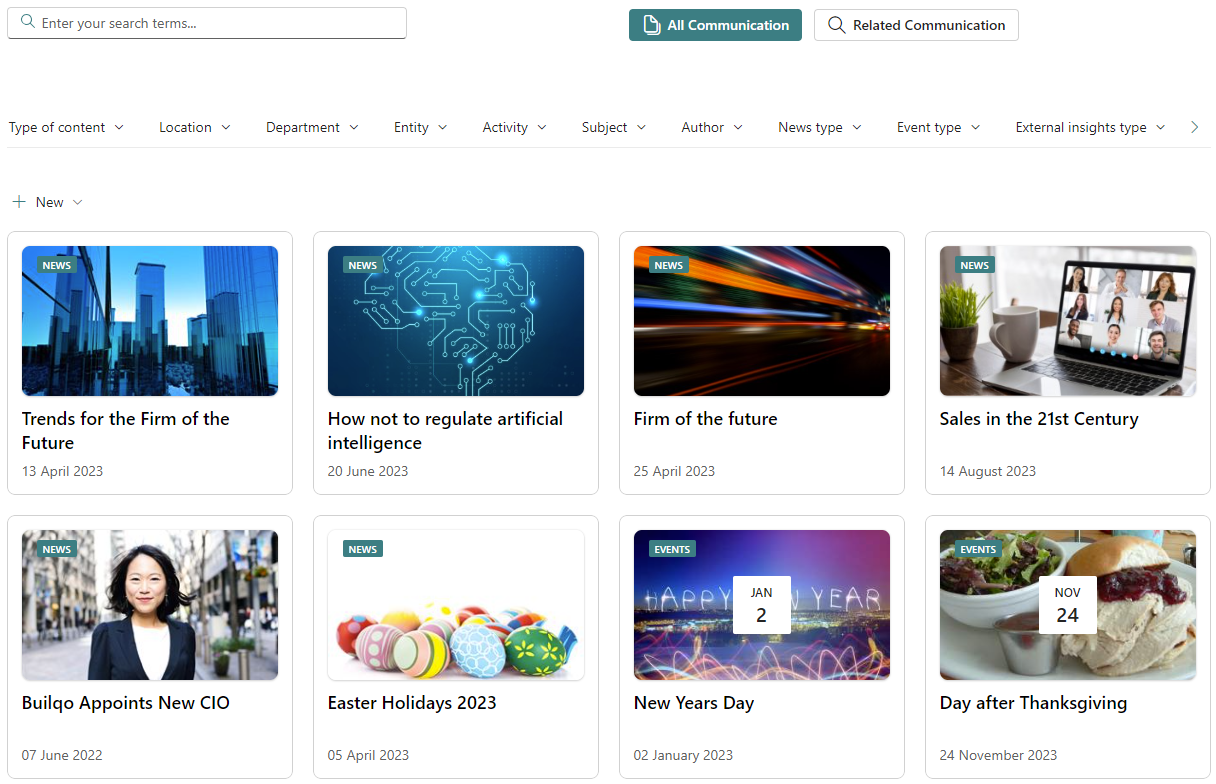1216x784 pixels.
Task: Click the plus icon beside New
Action: [19, 202]
